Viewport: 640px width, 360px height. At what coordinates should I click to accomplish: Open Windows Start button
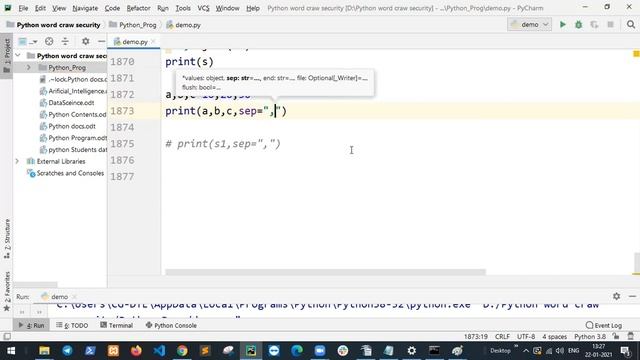tap(11, 351)
